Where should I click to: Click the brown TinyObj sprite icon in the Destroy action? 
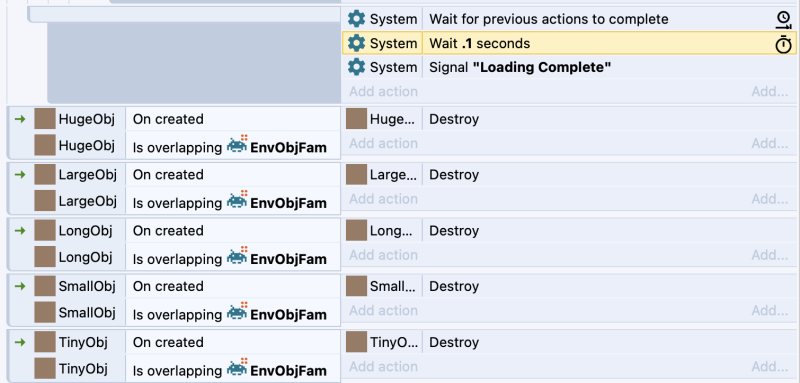click(x=356, y=342)
